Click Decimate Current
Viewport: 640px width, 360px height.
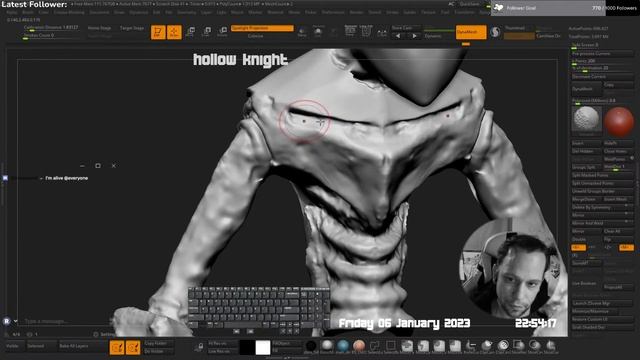point(602,77)
